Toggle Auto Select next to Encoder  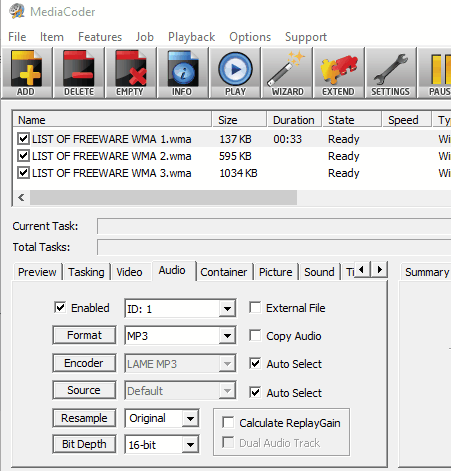coord(255,363)
